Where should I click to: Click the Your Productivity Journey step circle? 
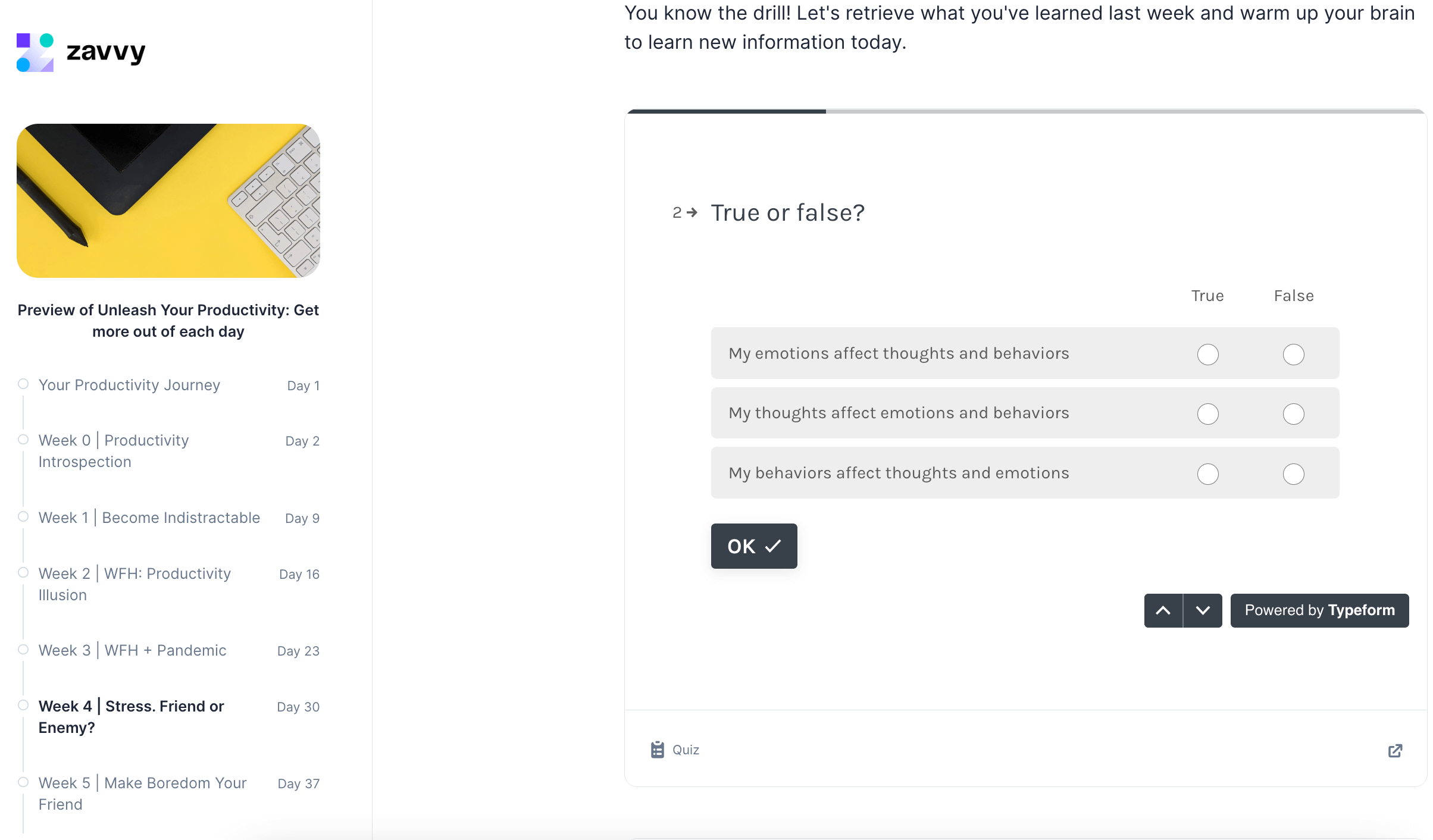click(23, 384)
